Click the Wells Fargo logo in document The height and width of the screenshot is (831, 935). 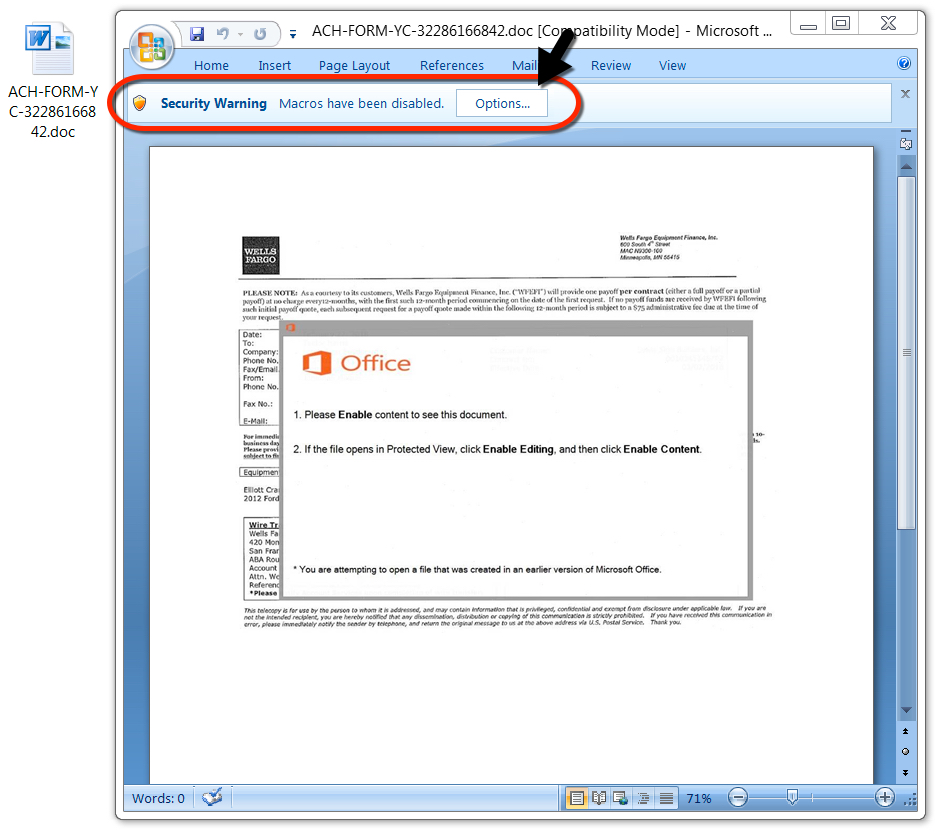pyautogui.click(x=261, y=255)
